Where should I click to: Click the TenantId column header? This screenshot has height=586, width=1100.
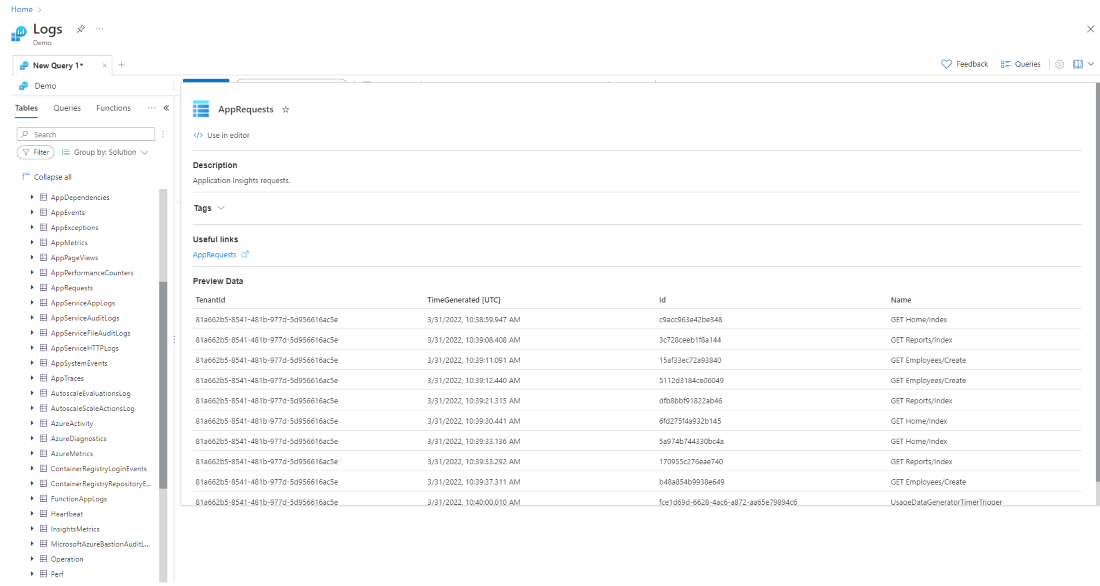210,300
